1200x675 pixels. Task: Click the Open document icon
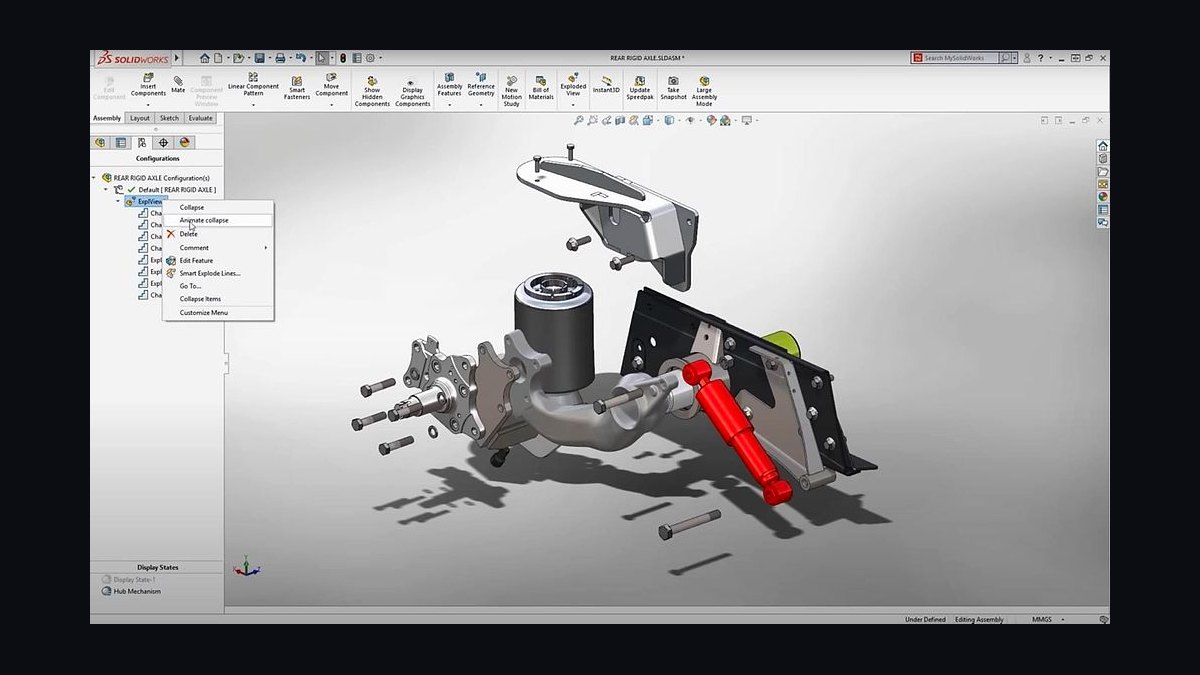(239, 58)
